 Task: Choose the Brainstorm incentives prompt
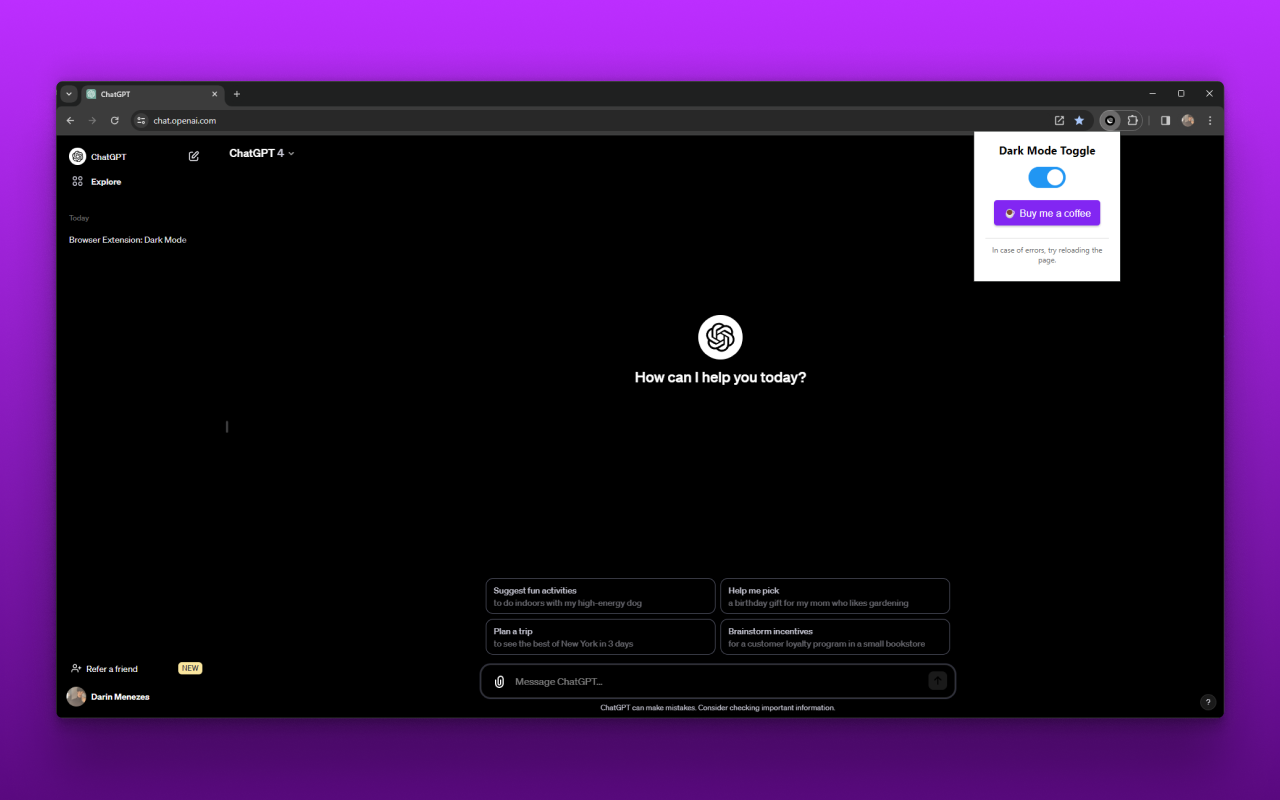(x=835, y=637)
